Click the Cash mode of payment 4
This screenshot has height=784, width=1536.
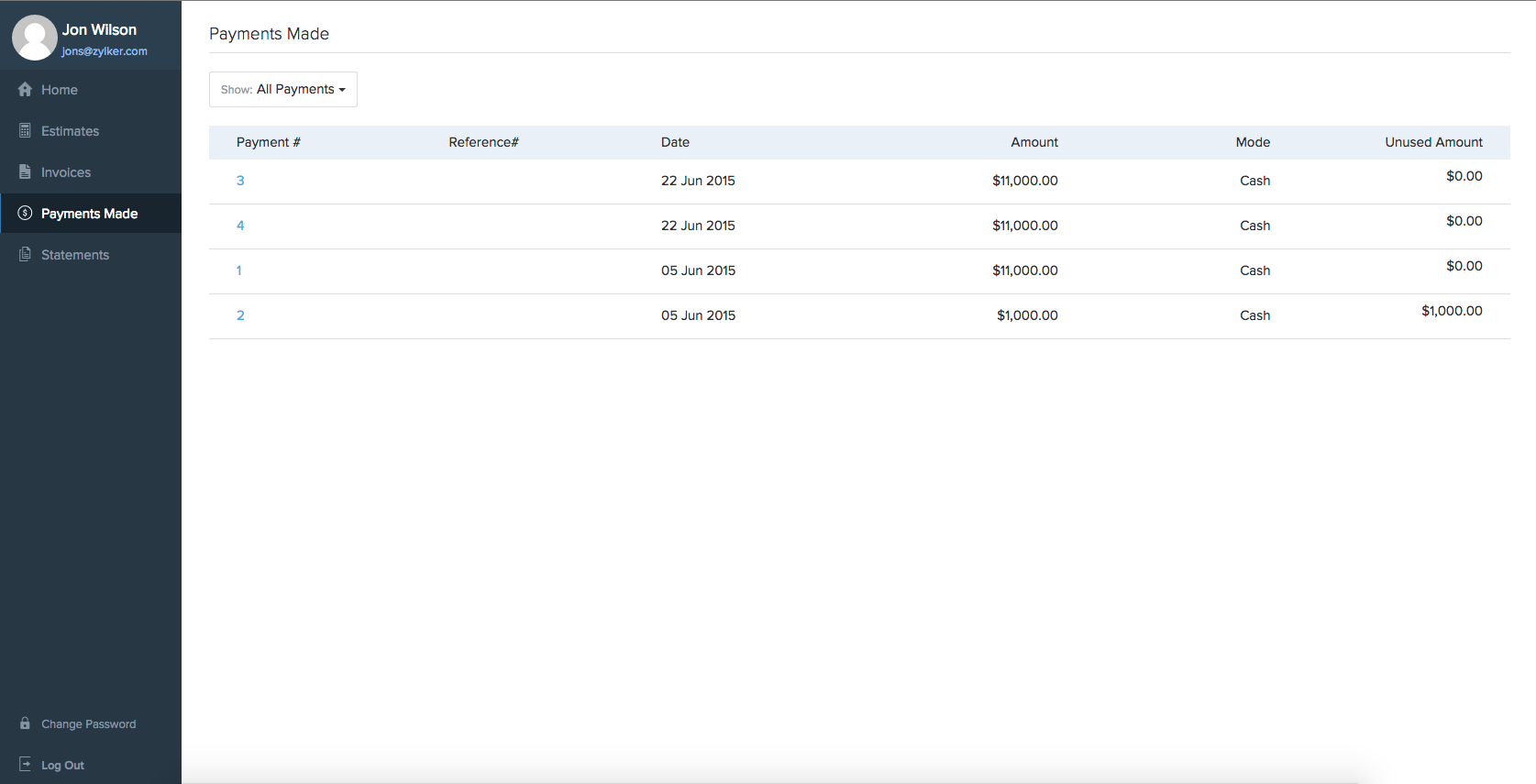click(1255, 226)
